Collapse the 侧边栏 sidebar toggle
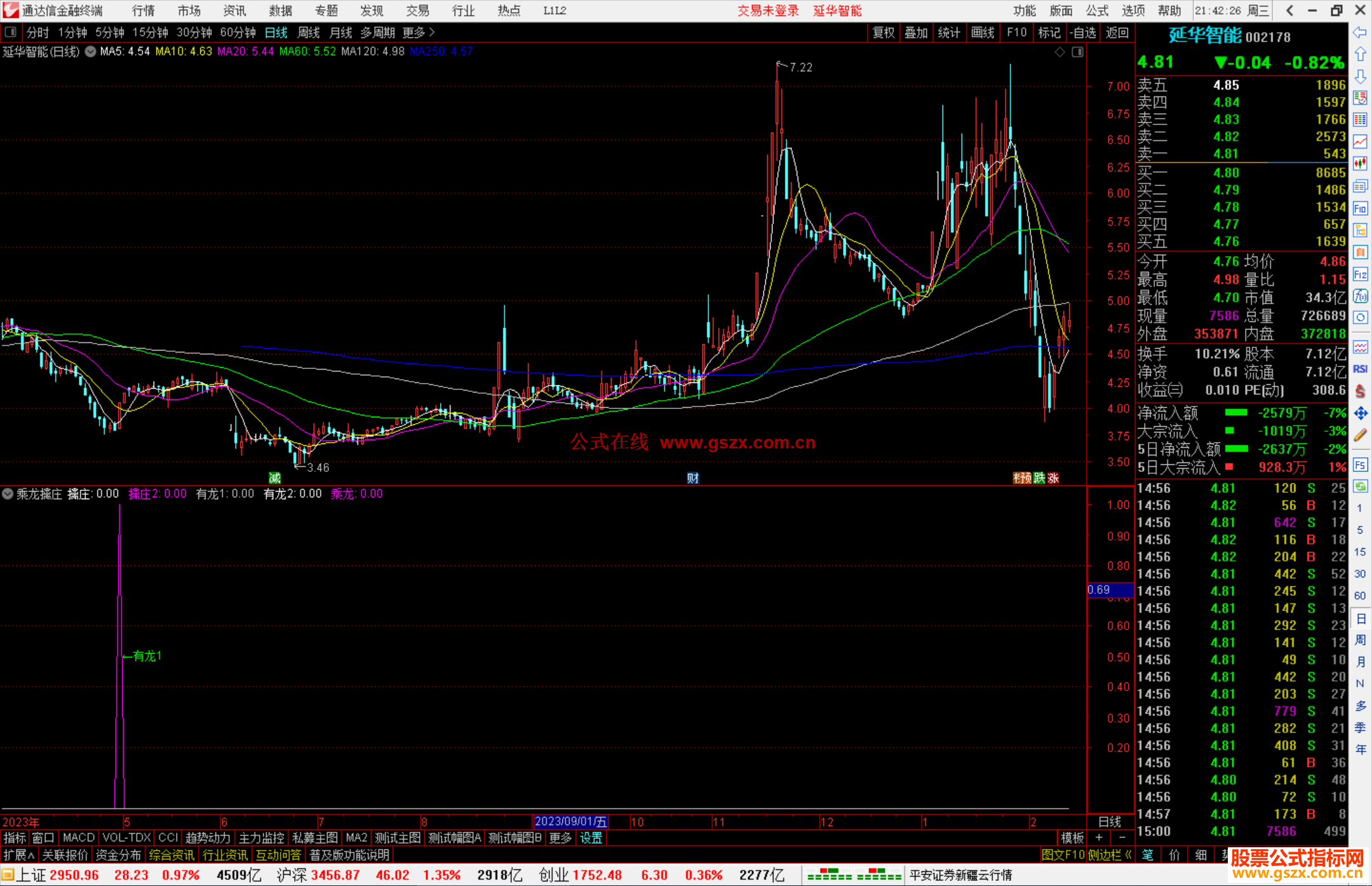The height and width of the screenshot is (886, 1372). [1110, 855]
